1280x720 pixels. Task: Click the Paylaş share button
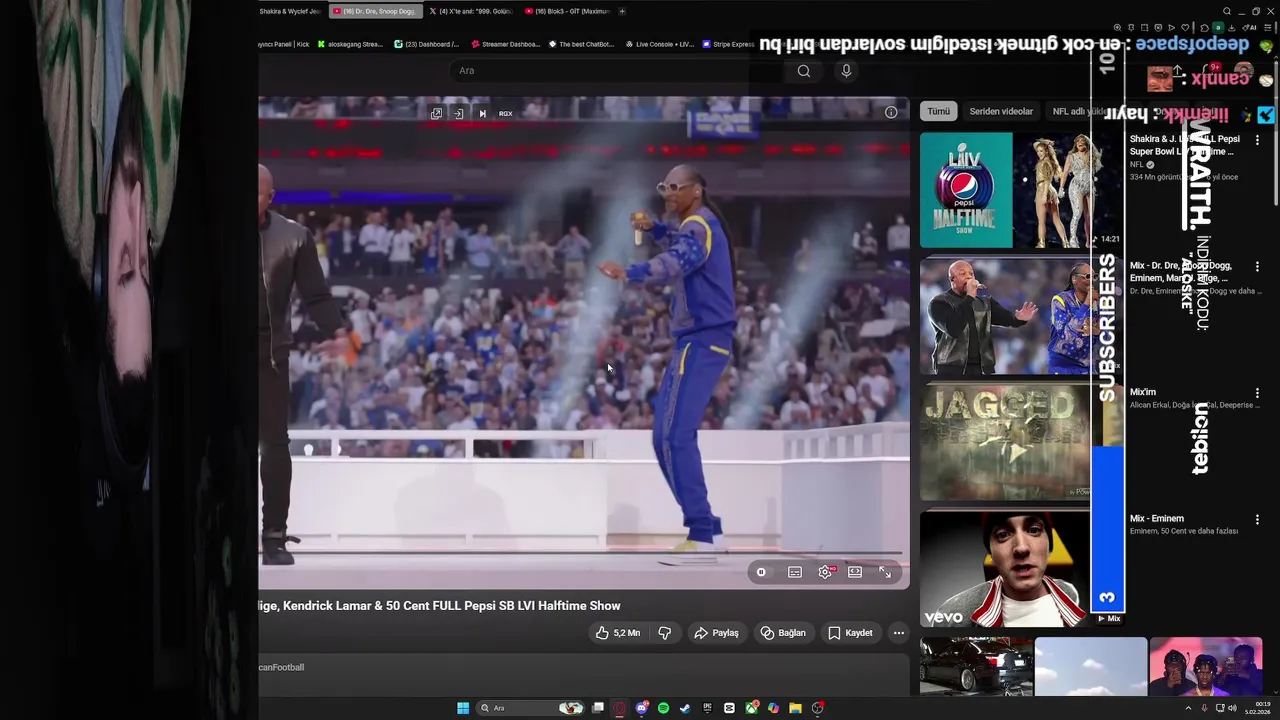click(716, 633)
